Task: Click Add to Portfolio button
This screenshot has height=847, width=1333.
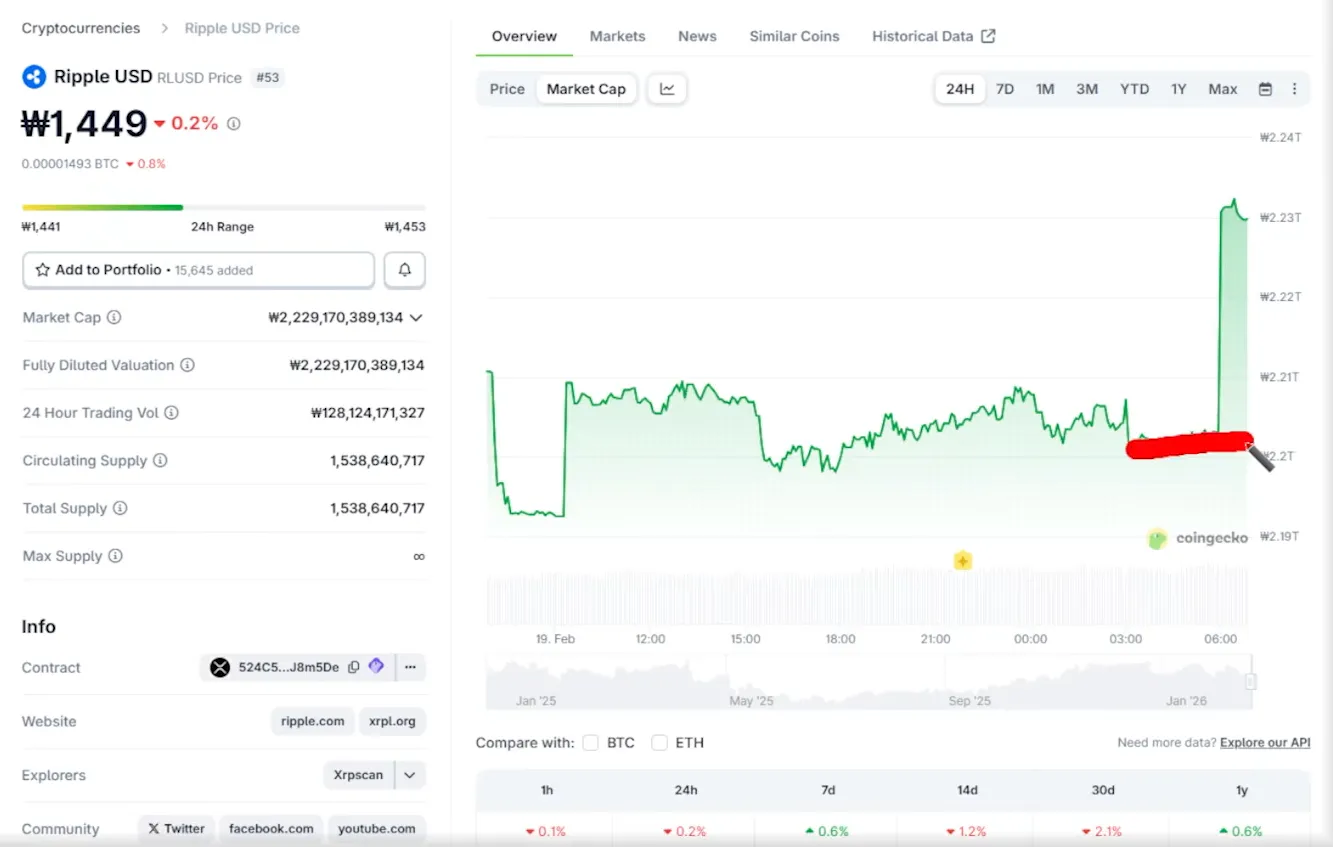Action: click(198, 270)
